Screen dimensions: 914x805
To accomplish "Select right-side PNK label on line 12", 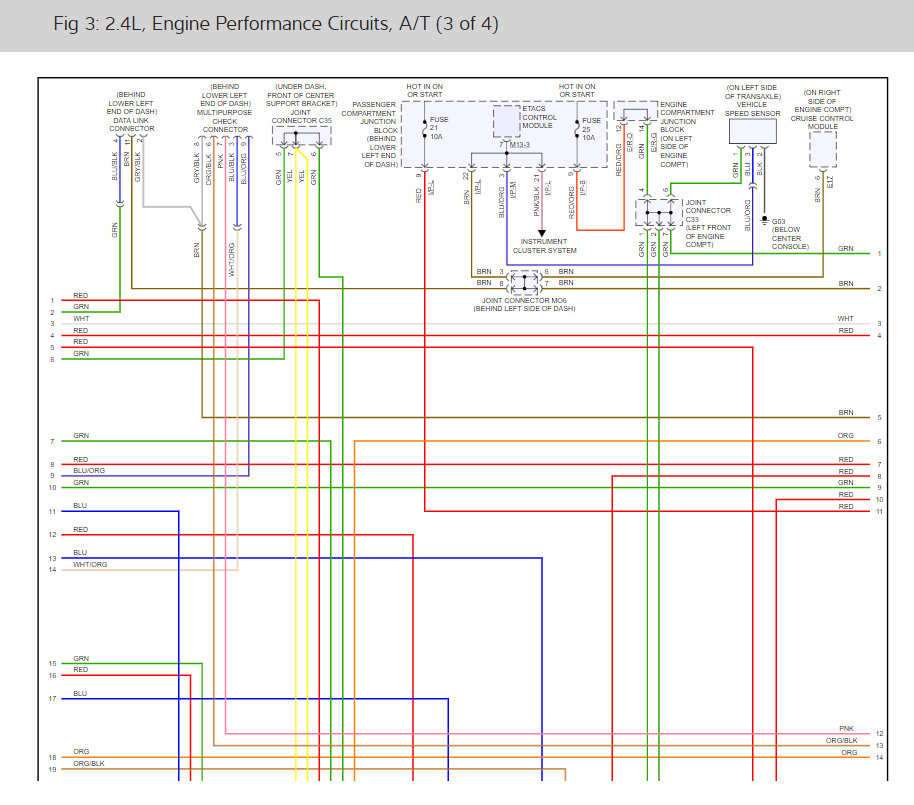I will pos(846,729).
